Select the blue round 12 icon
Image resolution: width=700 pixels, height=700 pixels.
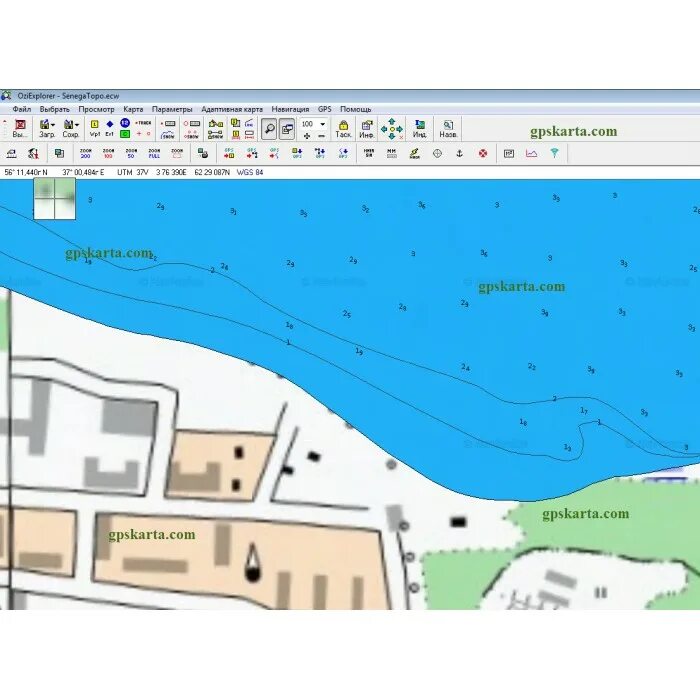pyautogui.click(x=125, y=123)
